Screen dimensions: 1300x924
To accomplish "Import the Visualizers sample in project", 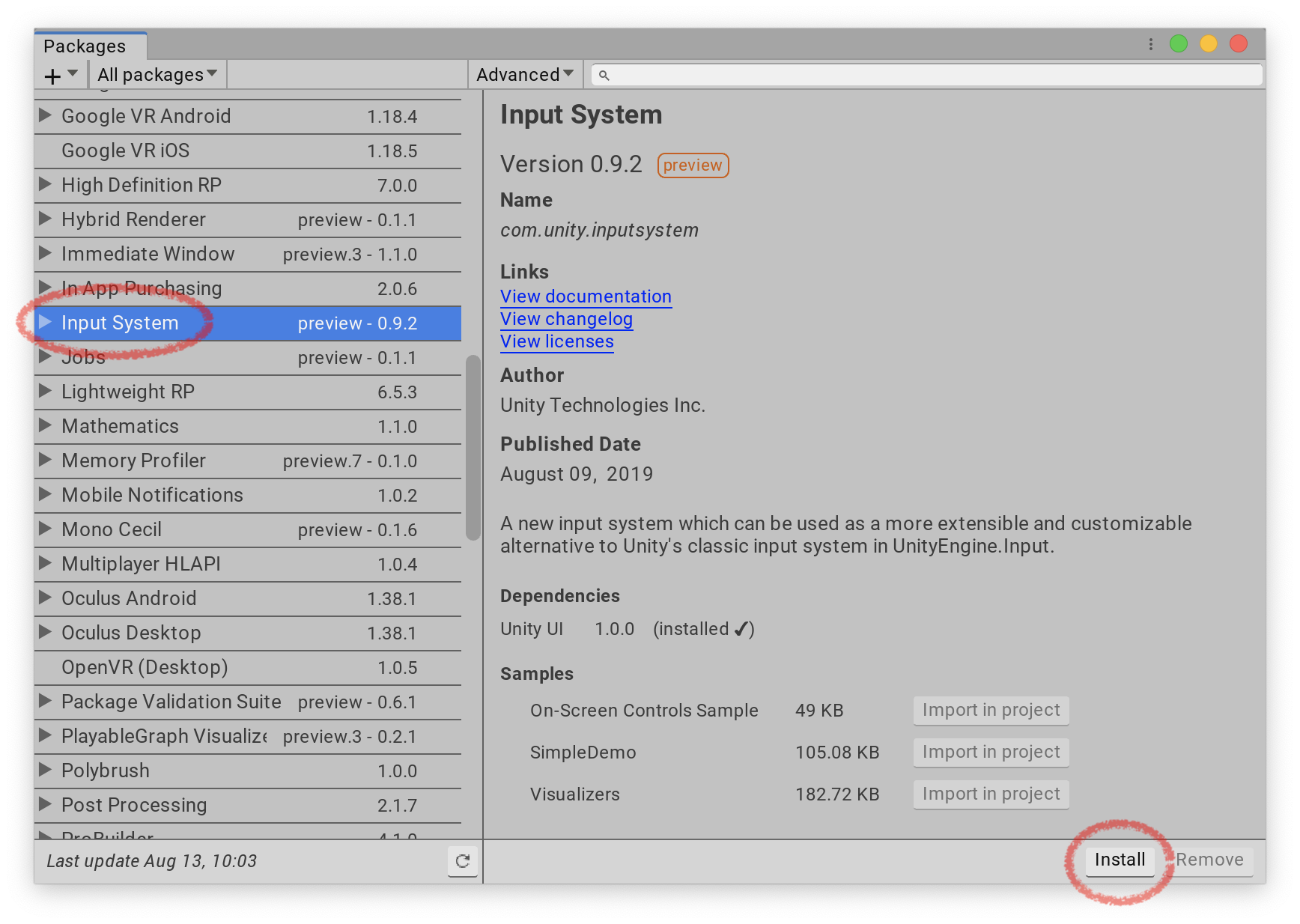I will (991, 794).
